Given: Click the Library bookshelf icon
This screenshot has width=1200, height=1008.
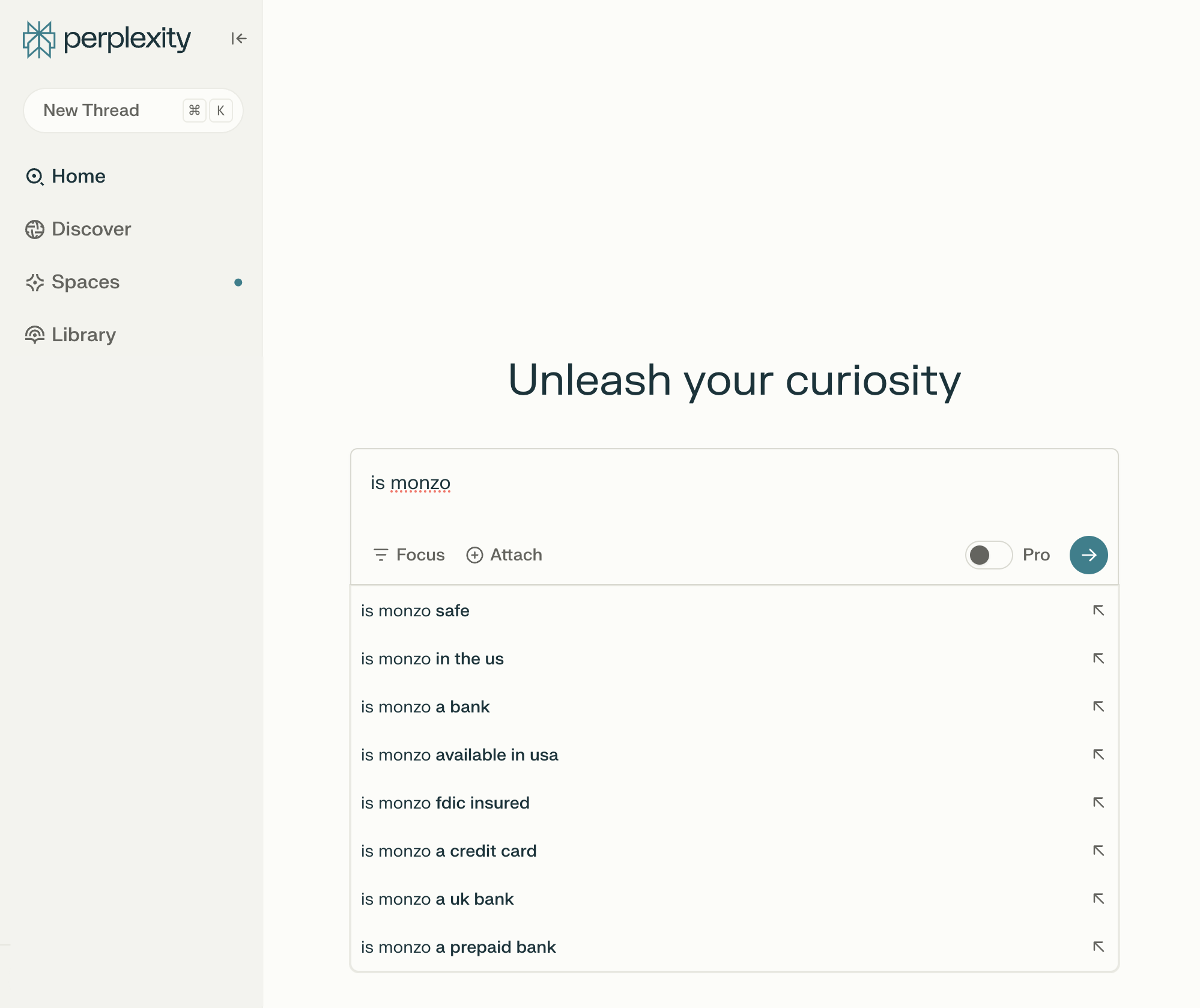Looking at the screenshot, I should [34, 333].
